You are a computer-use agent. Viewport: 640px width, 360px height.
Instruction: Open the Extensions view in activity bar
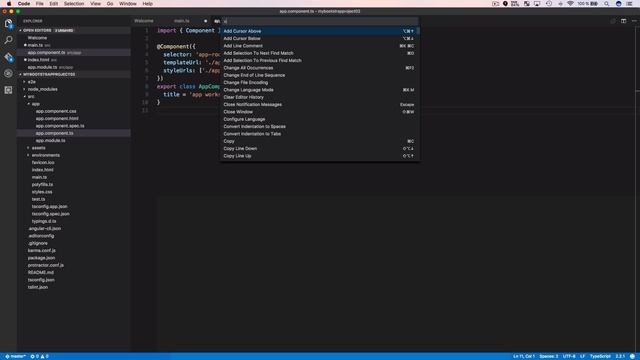(x=8, y=90)
